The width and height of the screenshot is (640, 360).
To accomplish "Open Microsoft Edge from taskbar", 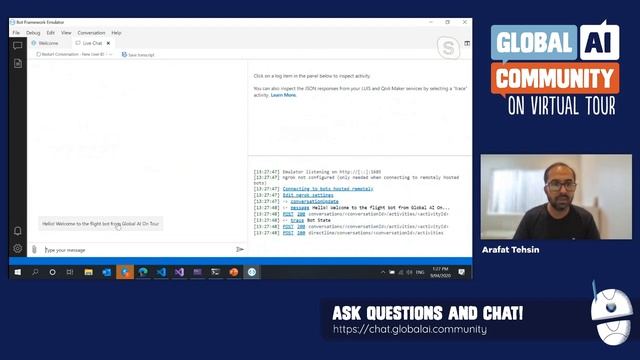I will (x=143, y=272).
